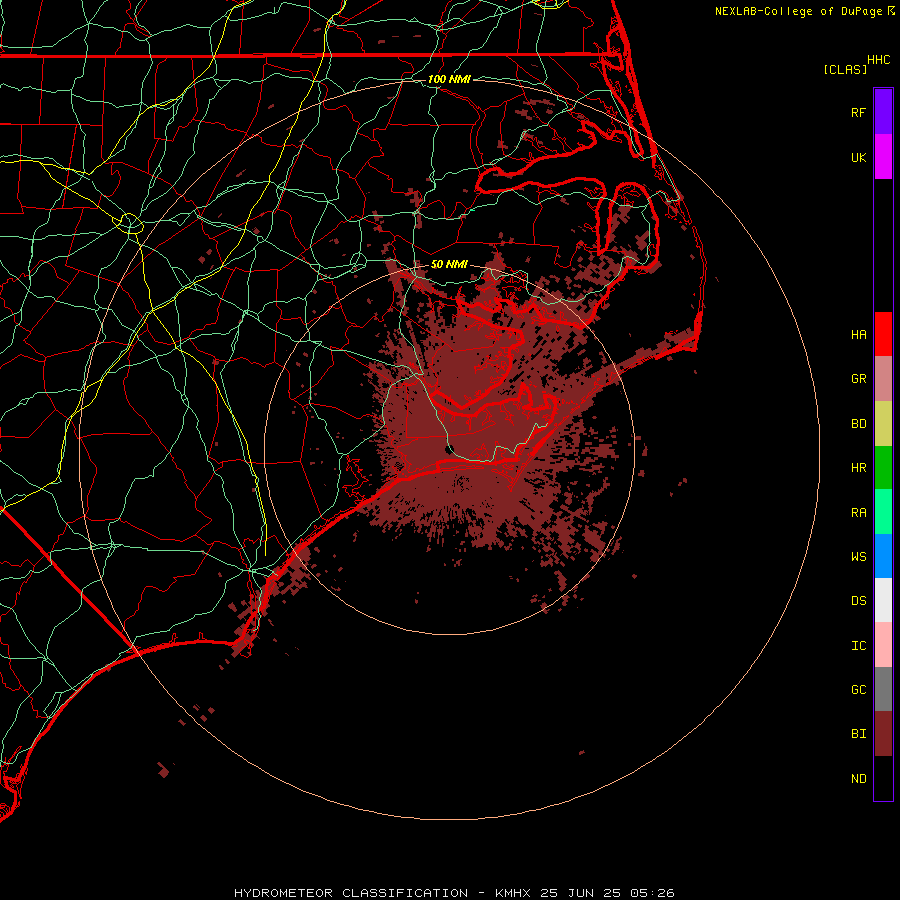Screen dimensions: 900x900
Task: Click the 50 NMI range ring label
Action: 449,264
